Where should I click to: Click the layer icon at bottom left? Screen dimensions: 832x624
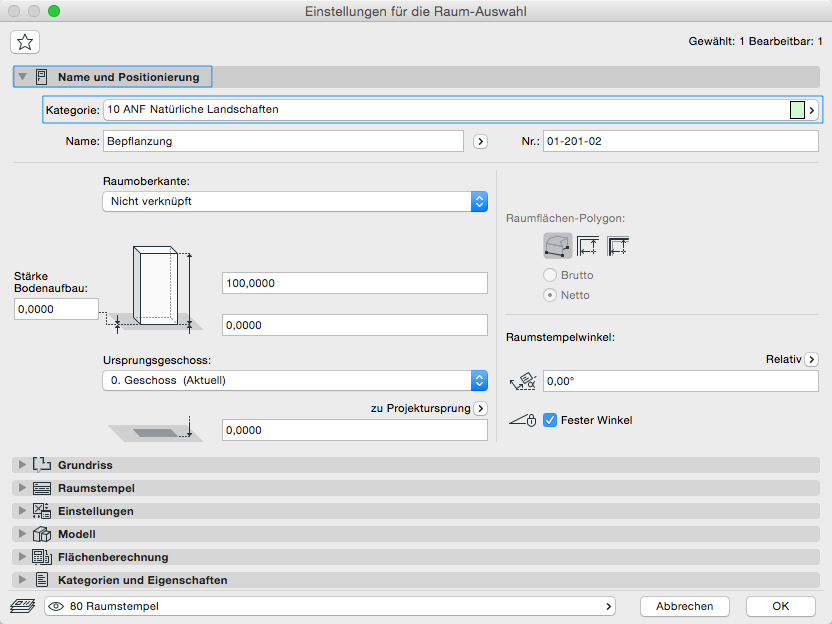tap(22, 606)
